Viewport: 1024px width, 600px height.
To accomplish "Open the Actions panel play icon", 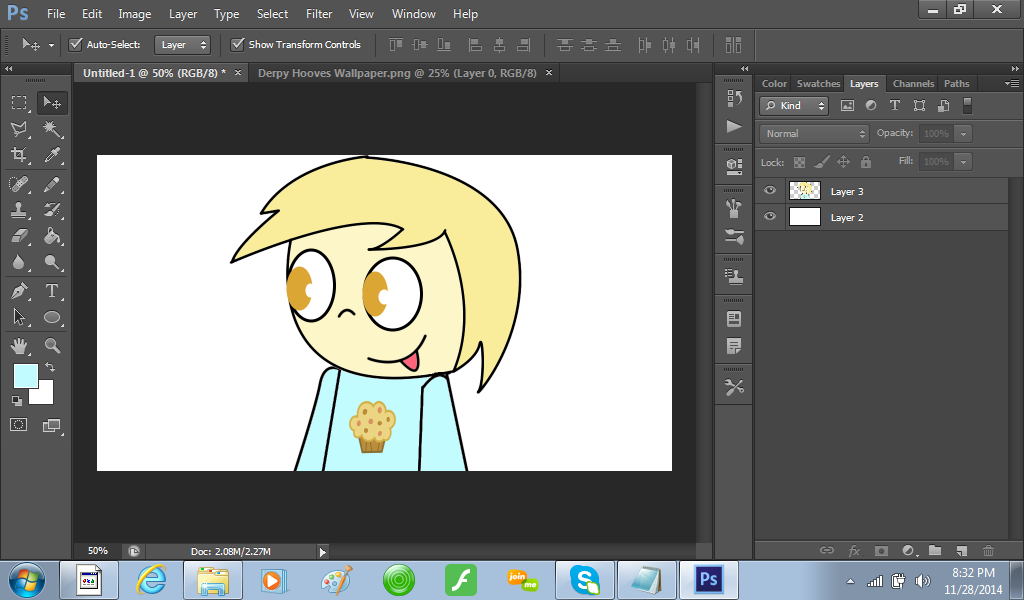I will pyautogui.click(x=734, y=126).
